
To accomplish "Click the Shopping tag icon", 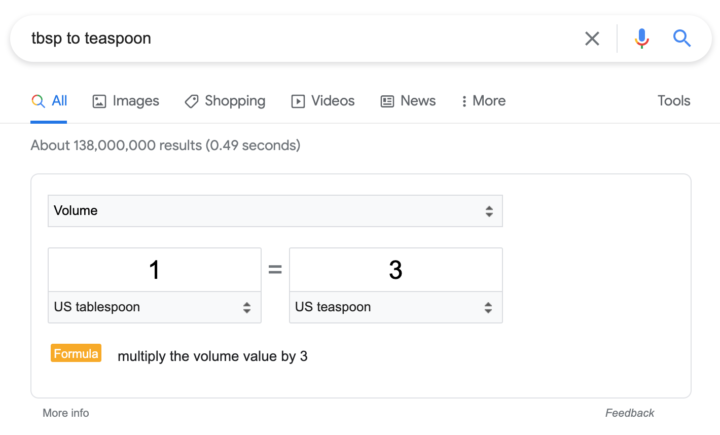I will pos(191,101).
